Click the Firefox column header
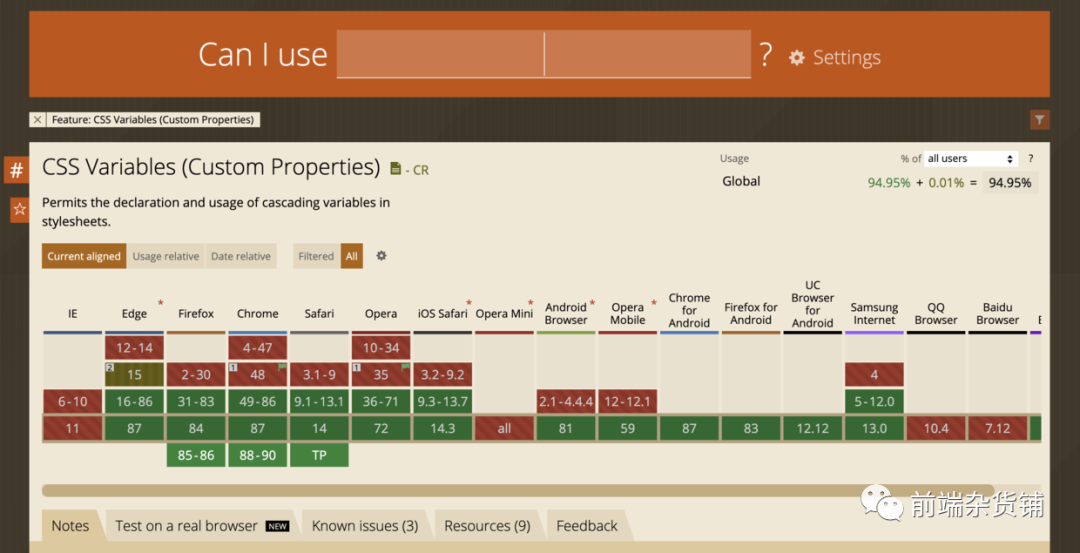This screenshot has height=553, width=1080. [196, 313]
